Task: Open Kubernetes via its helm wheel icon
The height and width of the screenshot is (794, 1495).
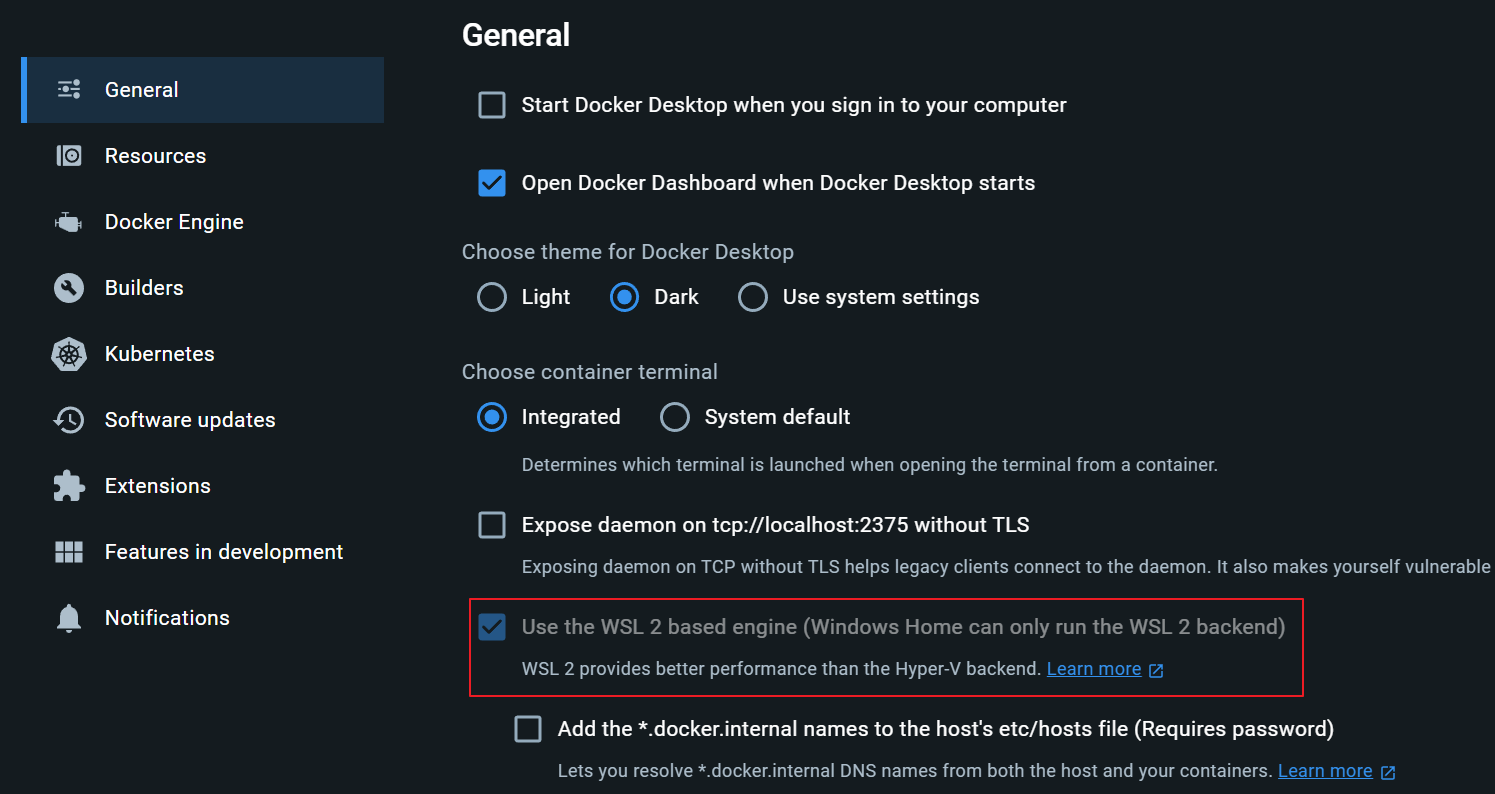Action: click(x=68, y=353)
